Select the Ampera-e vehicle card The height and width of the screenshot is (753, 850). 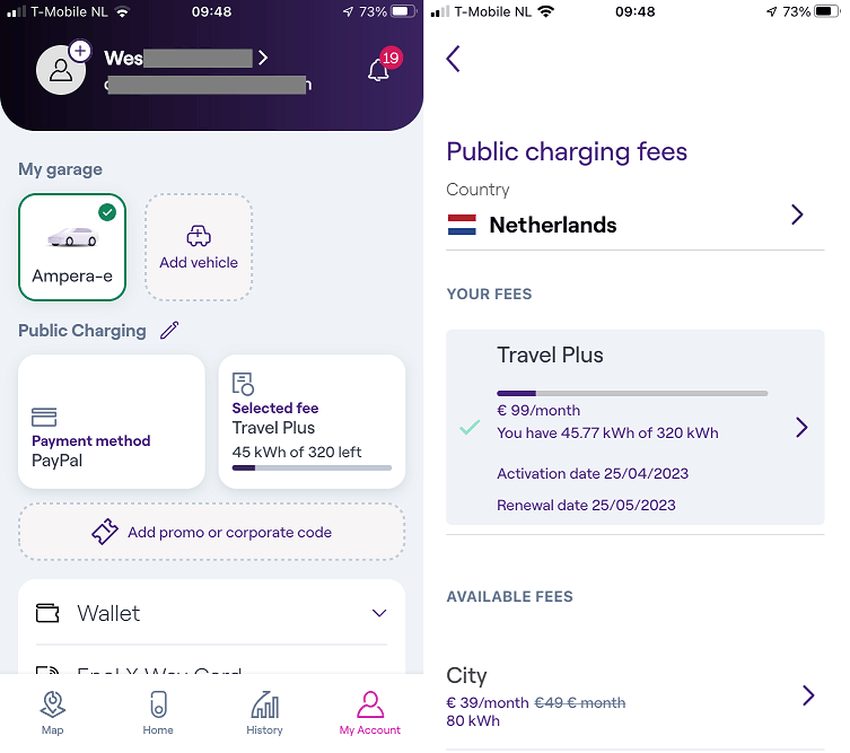pos(72,247)
